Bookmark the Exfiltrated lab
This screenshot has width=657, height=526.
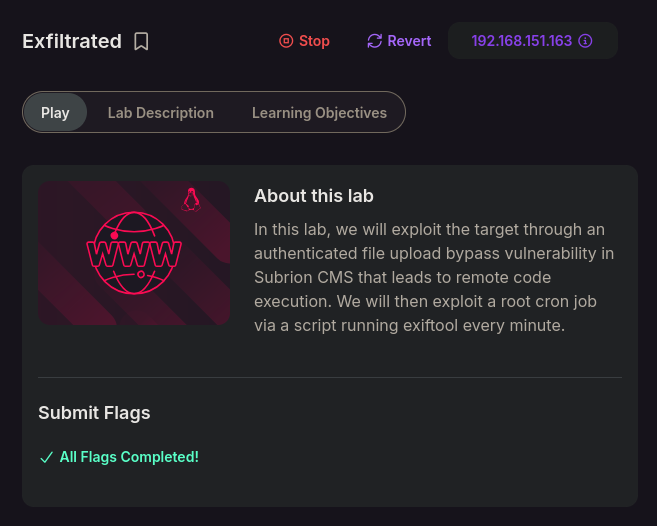142,41
